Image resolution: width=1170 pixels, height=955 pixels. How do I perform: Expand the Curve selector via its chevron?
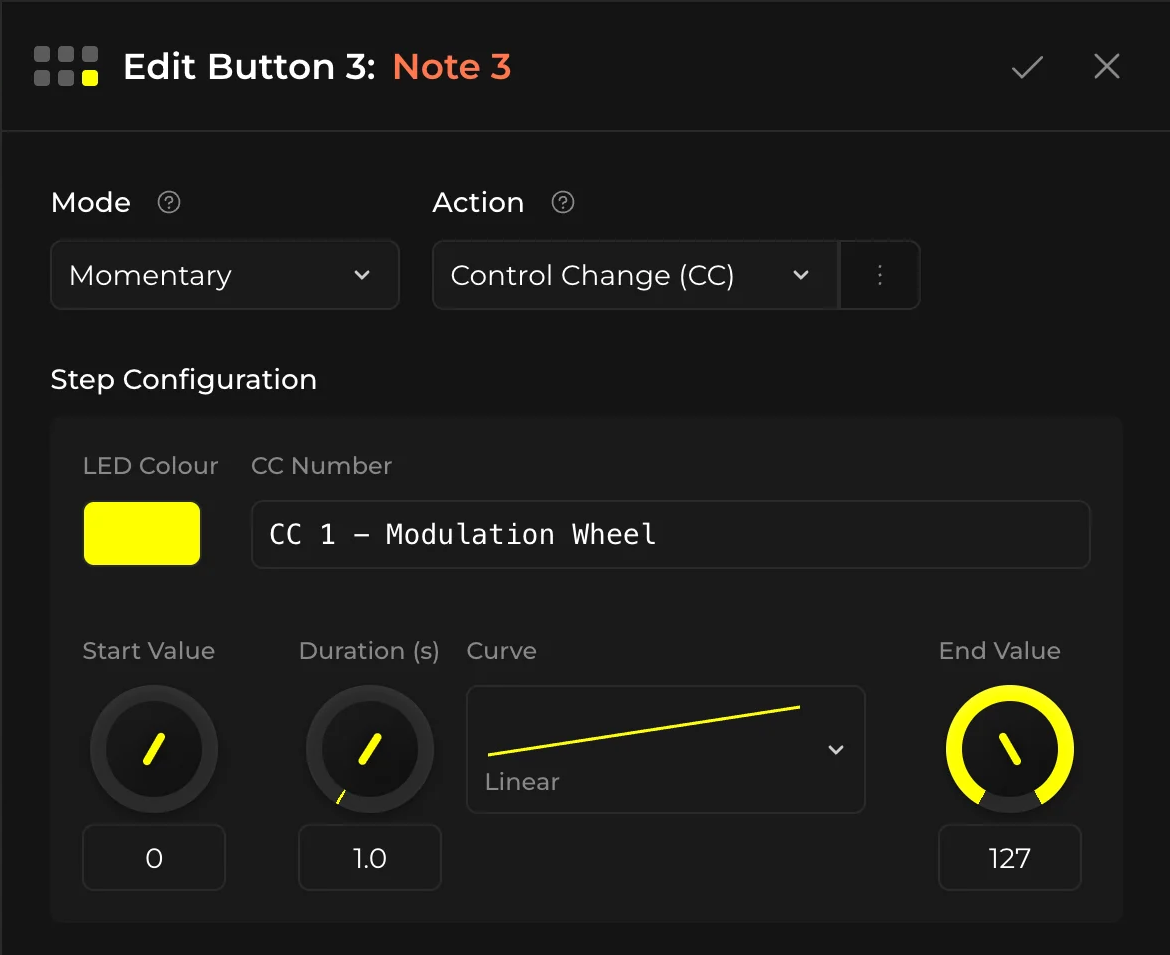point(835,749)
